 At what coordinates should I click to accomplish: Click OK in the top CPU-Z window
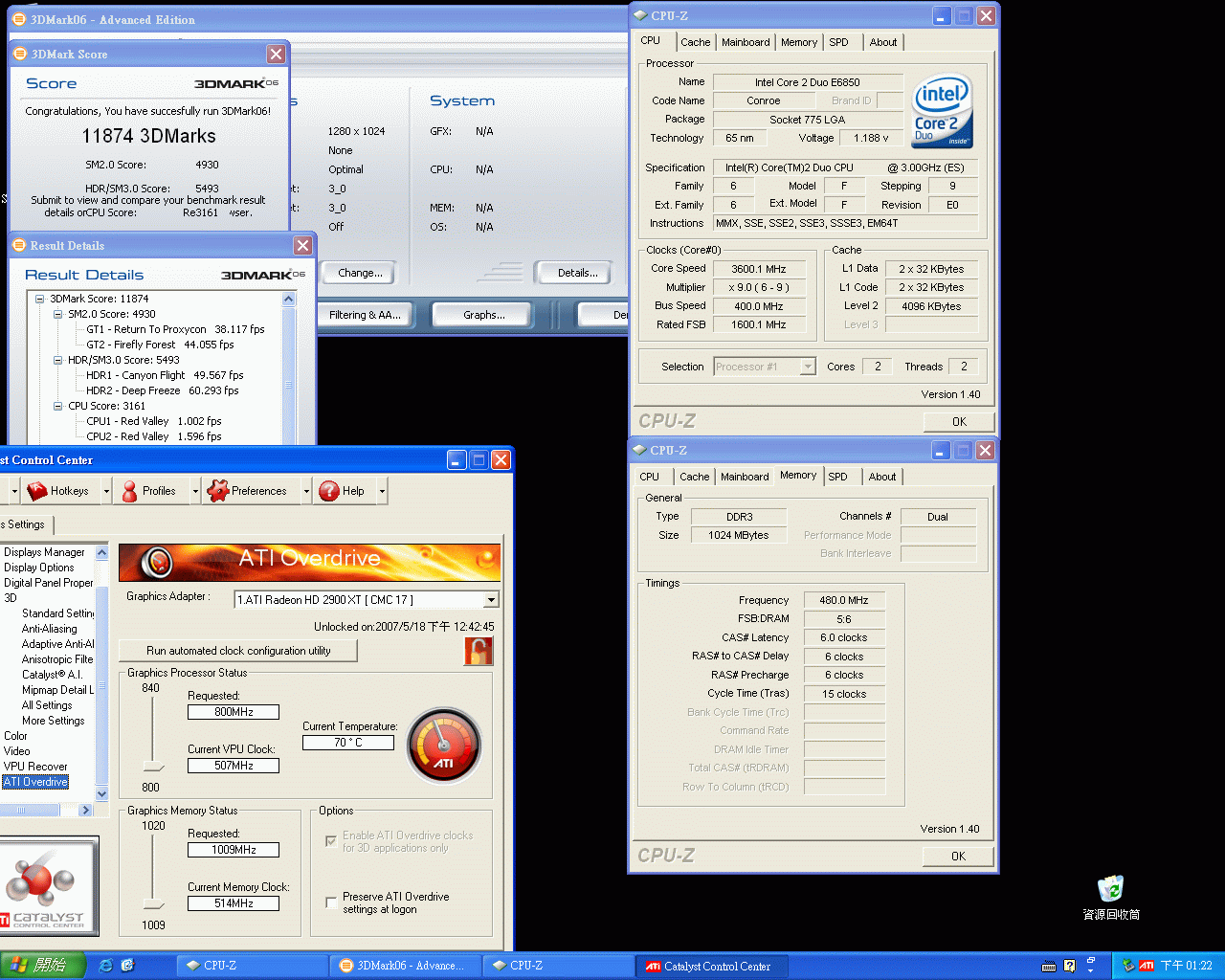[959, 421]
